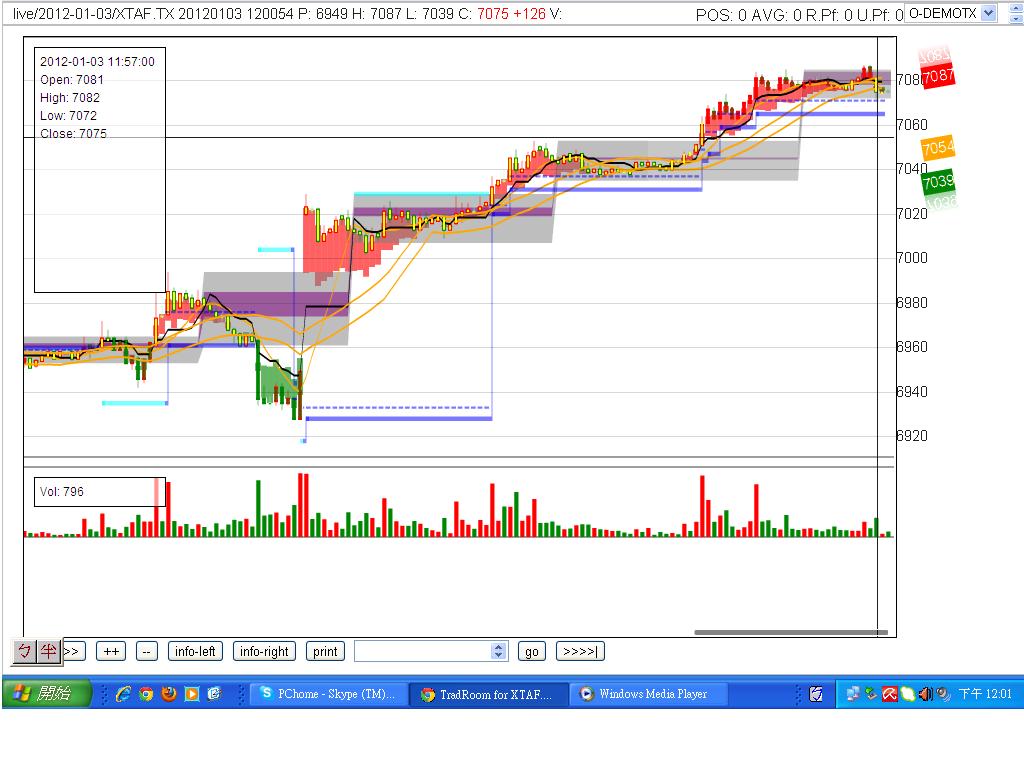
Task: Click the chart horizontal scrollbar thumb
Action: (x=791, y=632)
